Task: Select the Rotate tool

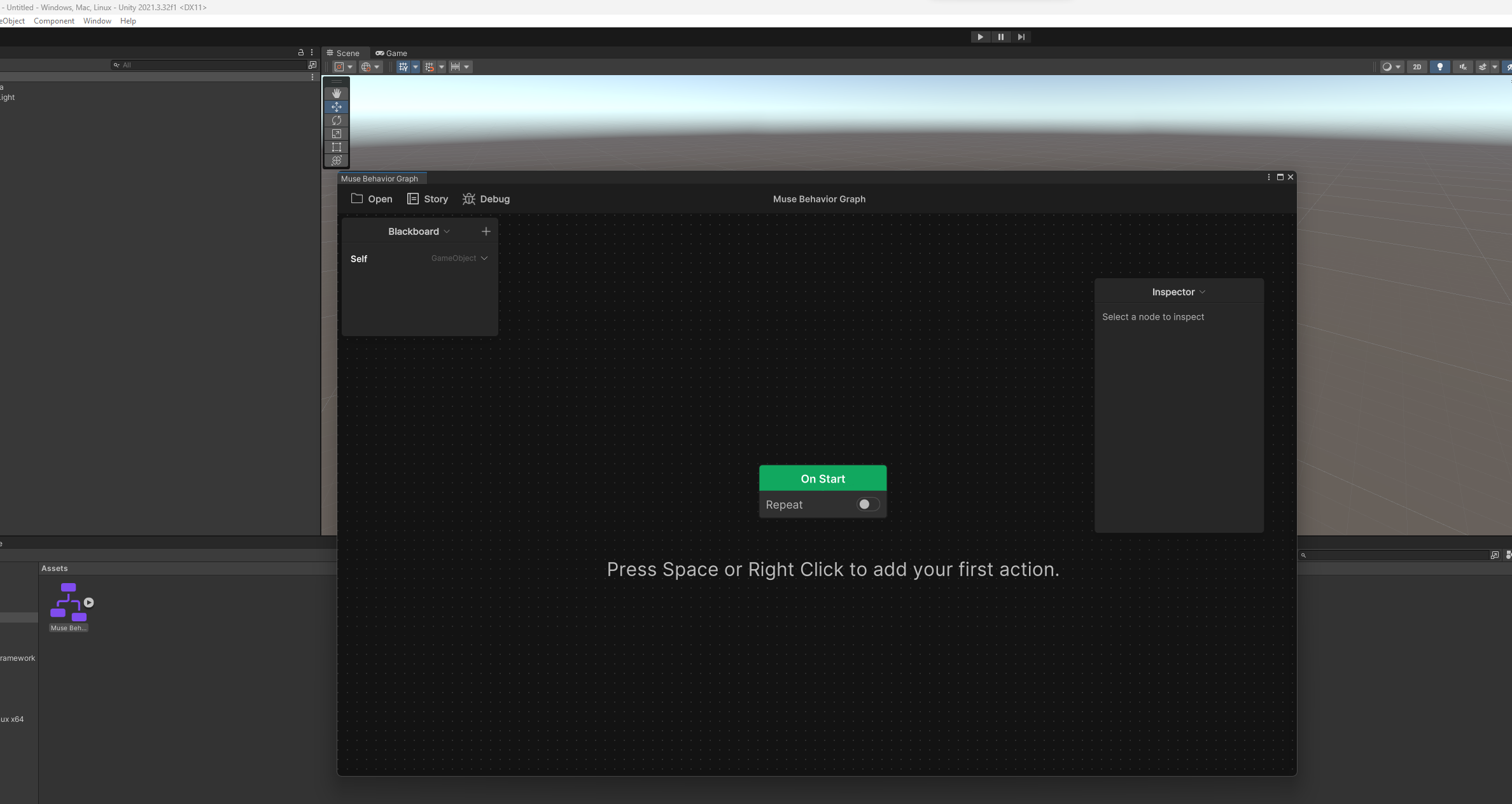Action: [x=337, y=120]
